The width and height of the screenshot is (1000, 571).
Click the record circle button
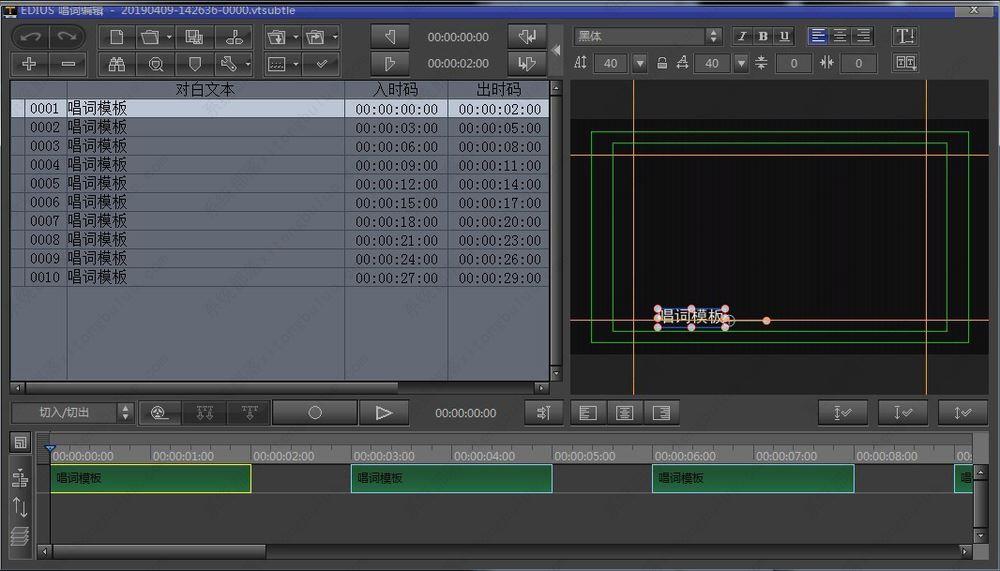[x=315, y=413]
